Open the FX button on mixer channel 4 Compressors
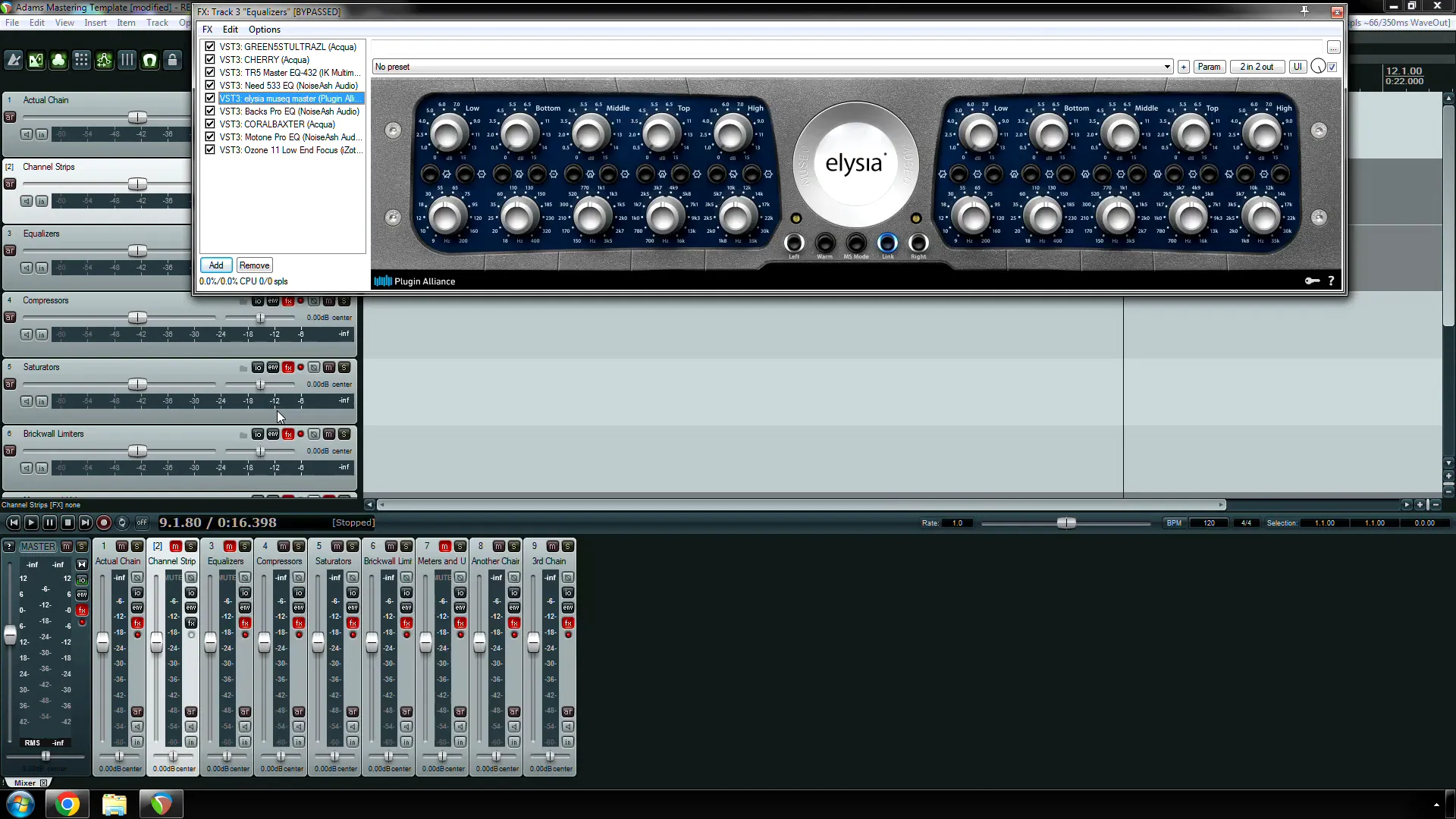 pos(299,623)
